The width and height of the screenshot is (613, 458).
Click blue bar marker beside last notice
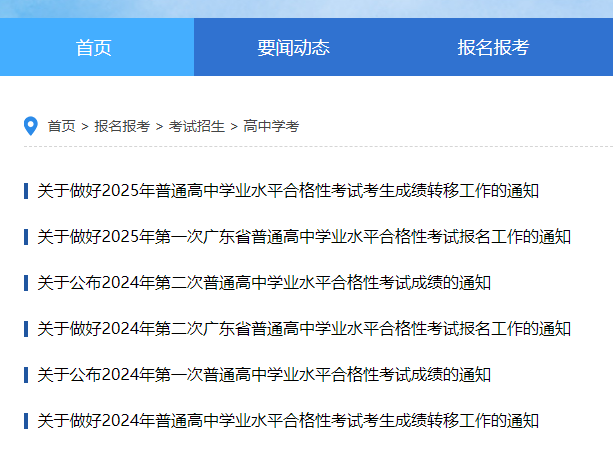tap(26, 421)
